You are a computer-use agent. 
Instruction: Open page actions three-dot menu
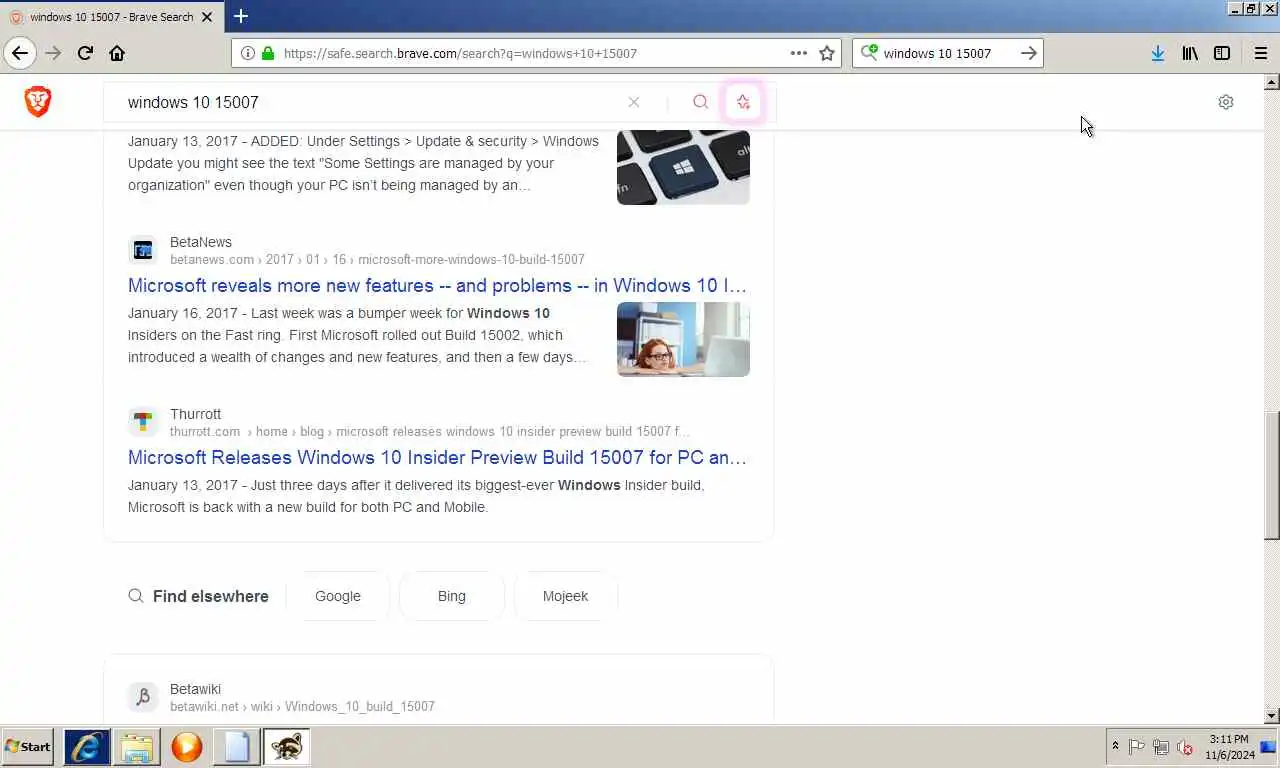tap(799, 53)
